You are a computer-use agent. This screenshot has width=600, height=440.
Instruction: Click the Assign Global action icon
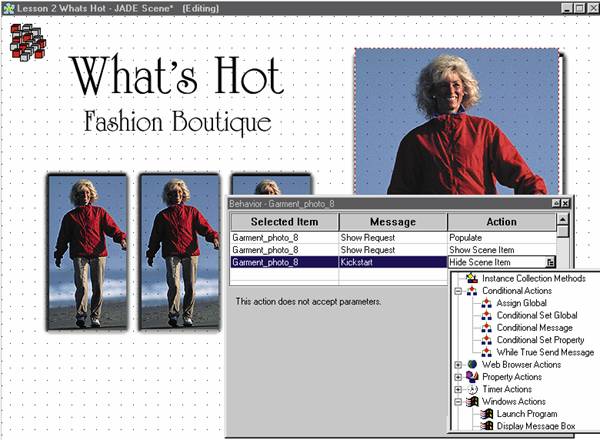point(487,303)
